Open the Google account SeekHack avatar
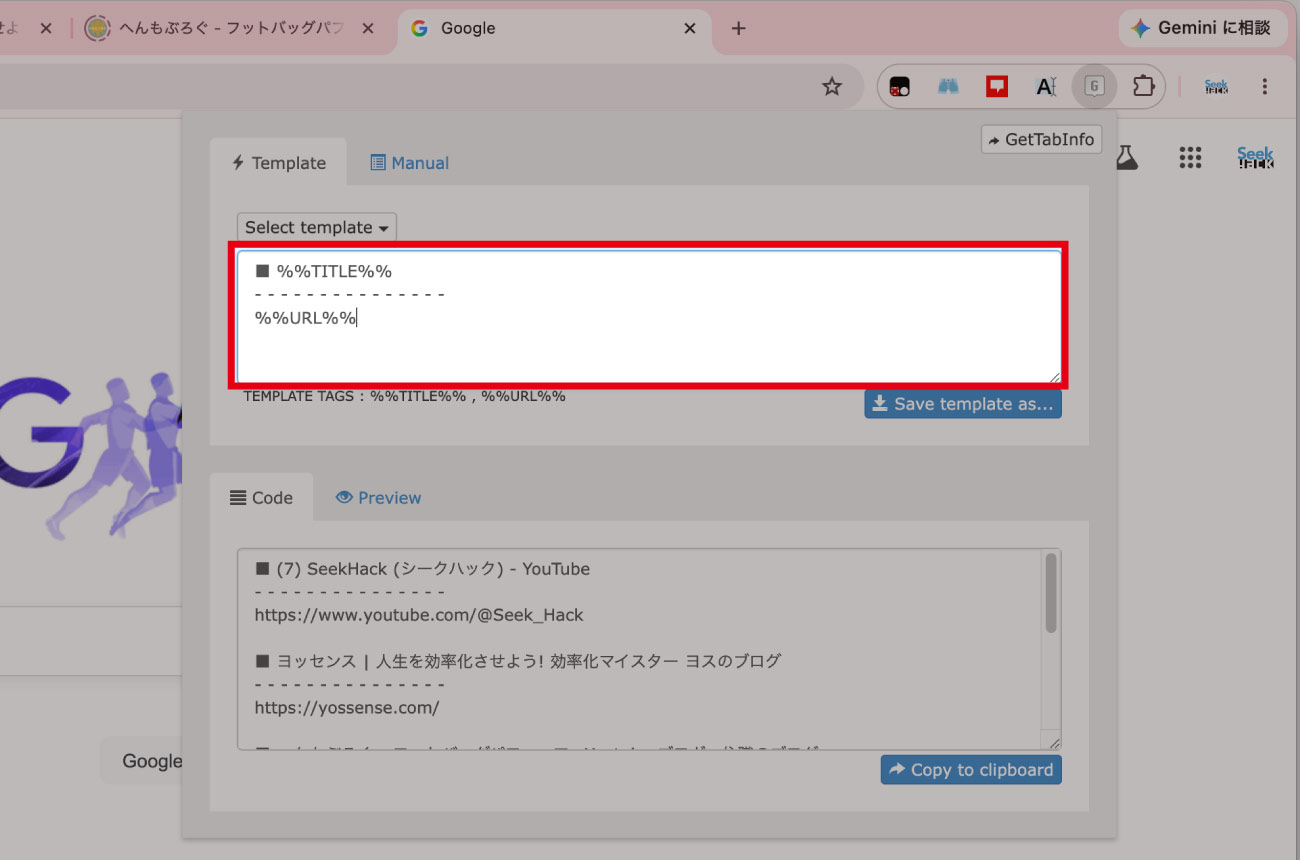 [1255, 157]
